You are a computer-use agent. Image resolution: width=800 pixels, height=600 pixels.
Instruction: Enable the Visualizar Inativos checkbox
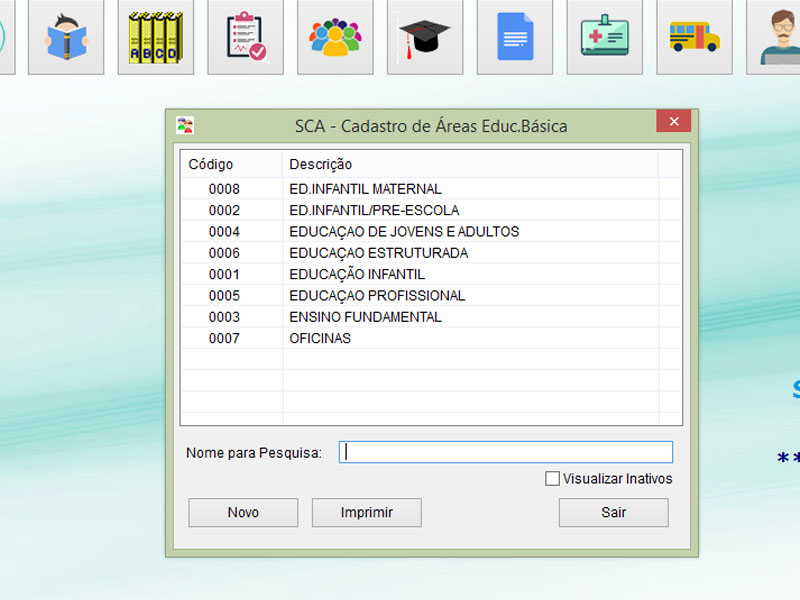[552, 479]
